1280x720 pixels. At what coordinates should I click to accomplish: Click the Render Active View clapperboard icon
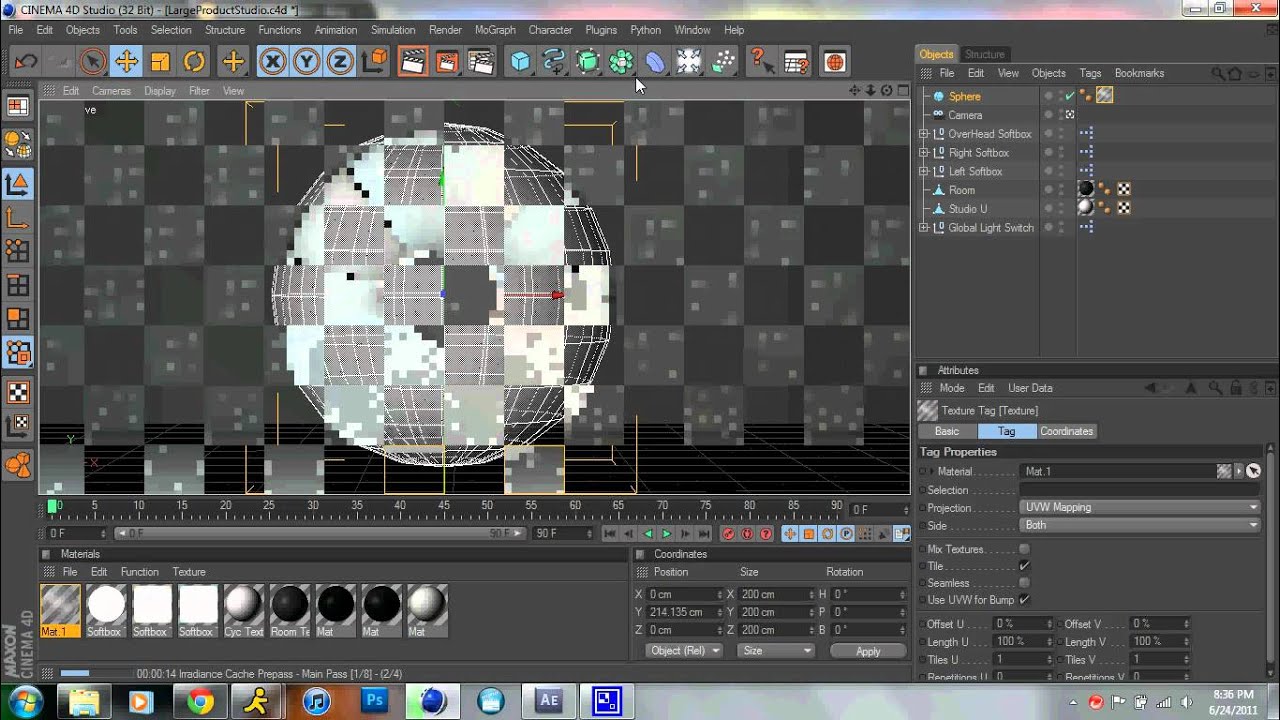(x=412, y=62)
